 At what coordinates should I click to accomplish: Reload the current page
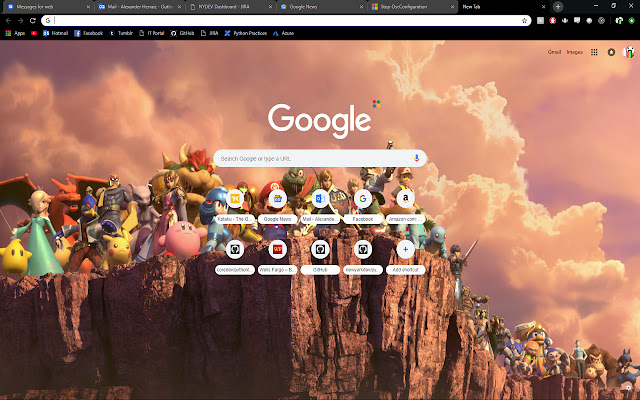[x=33, y=20]
